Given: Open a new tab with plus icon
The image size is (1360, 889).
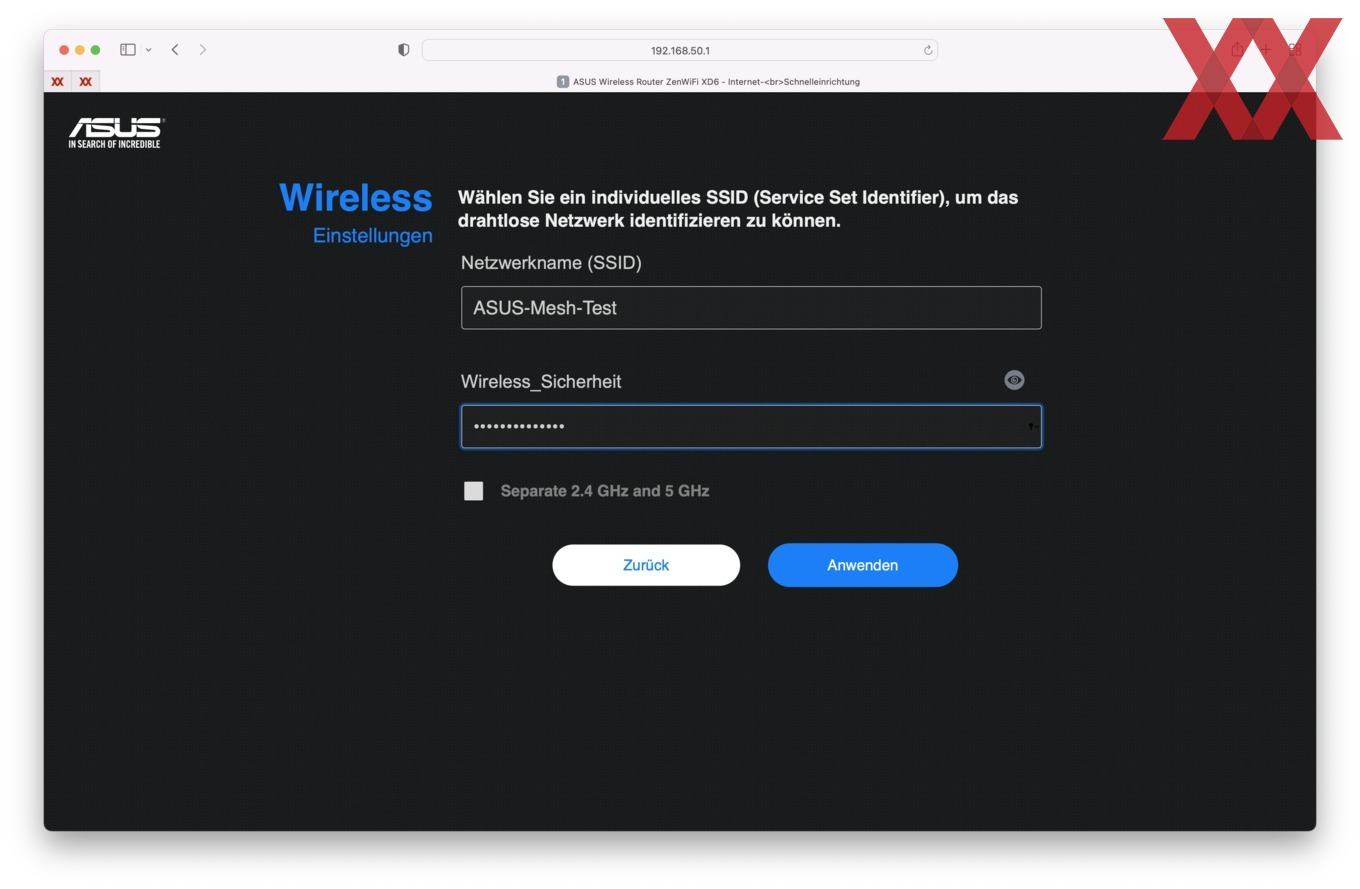Looking at the screenshot, I should (x=1266, y=50).
